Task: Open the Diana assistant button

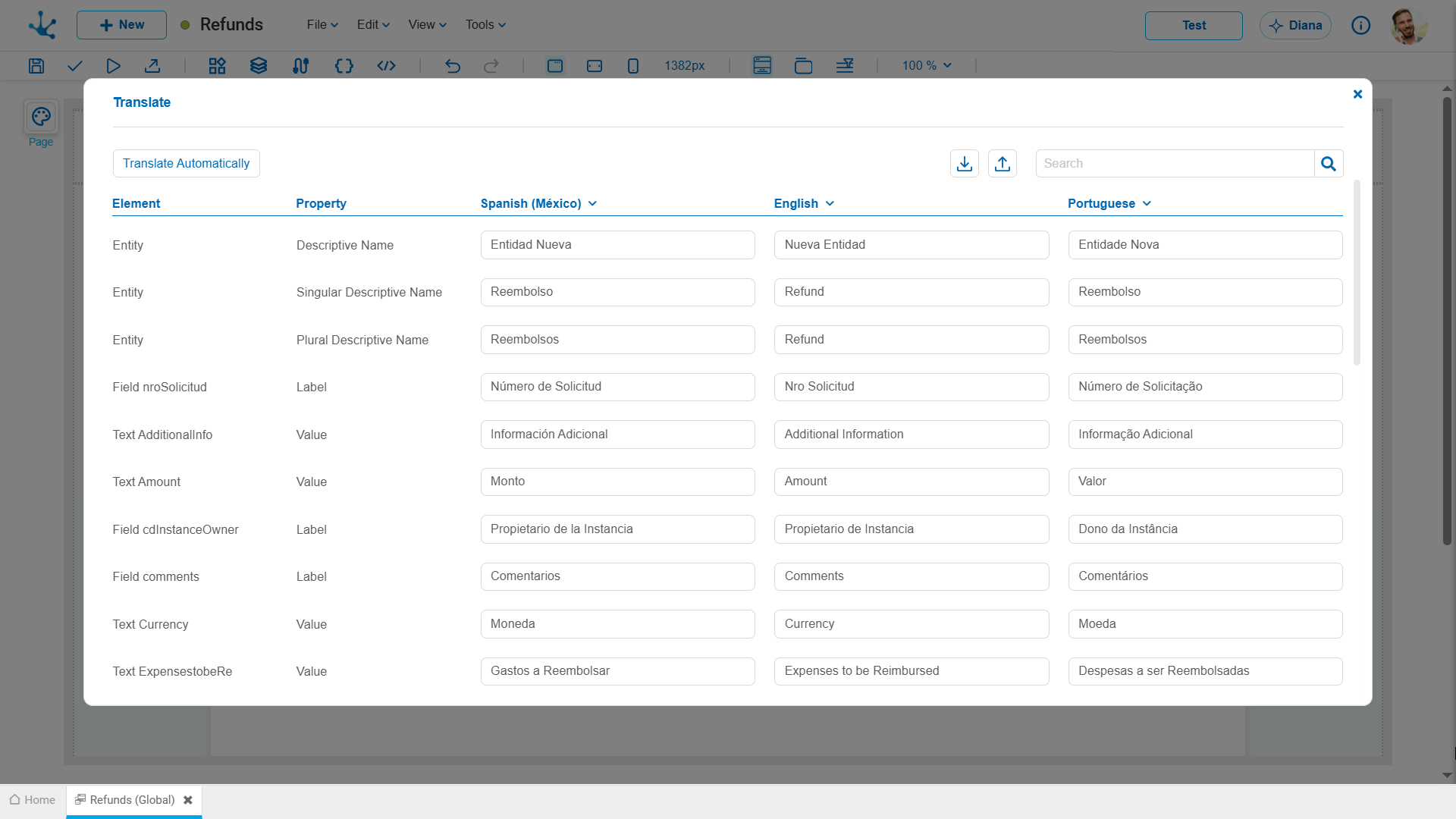Action: [x=1295, y=26]
